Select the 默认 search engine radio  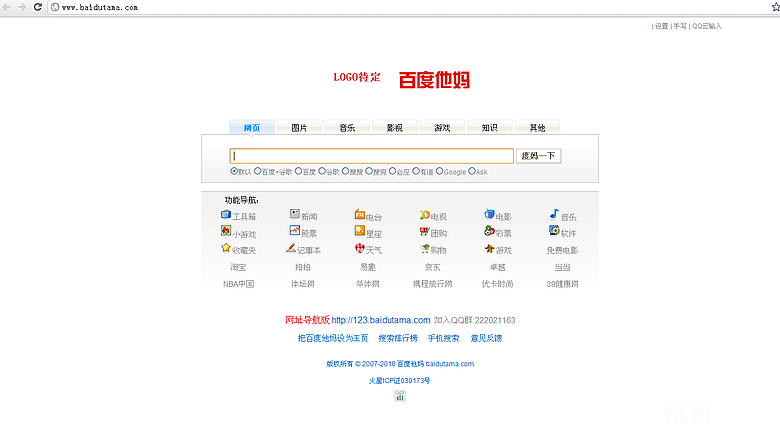[x=234, y=171]
